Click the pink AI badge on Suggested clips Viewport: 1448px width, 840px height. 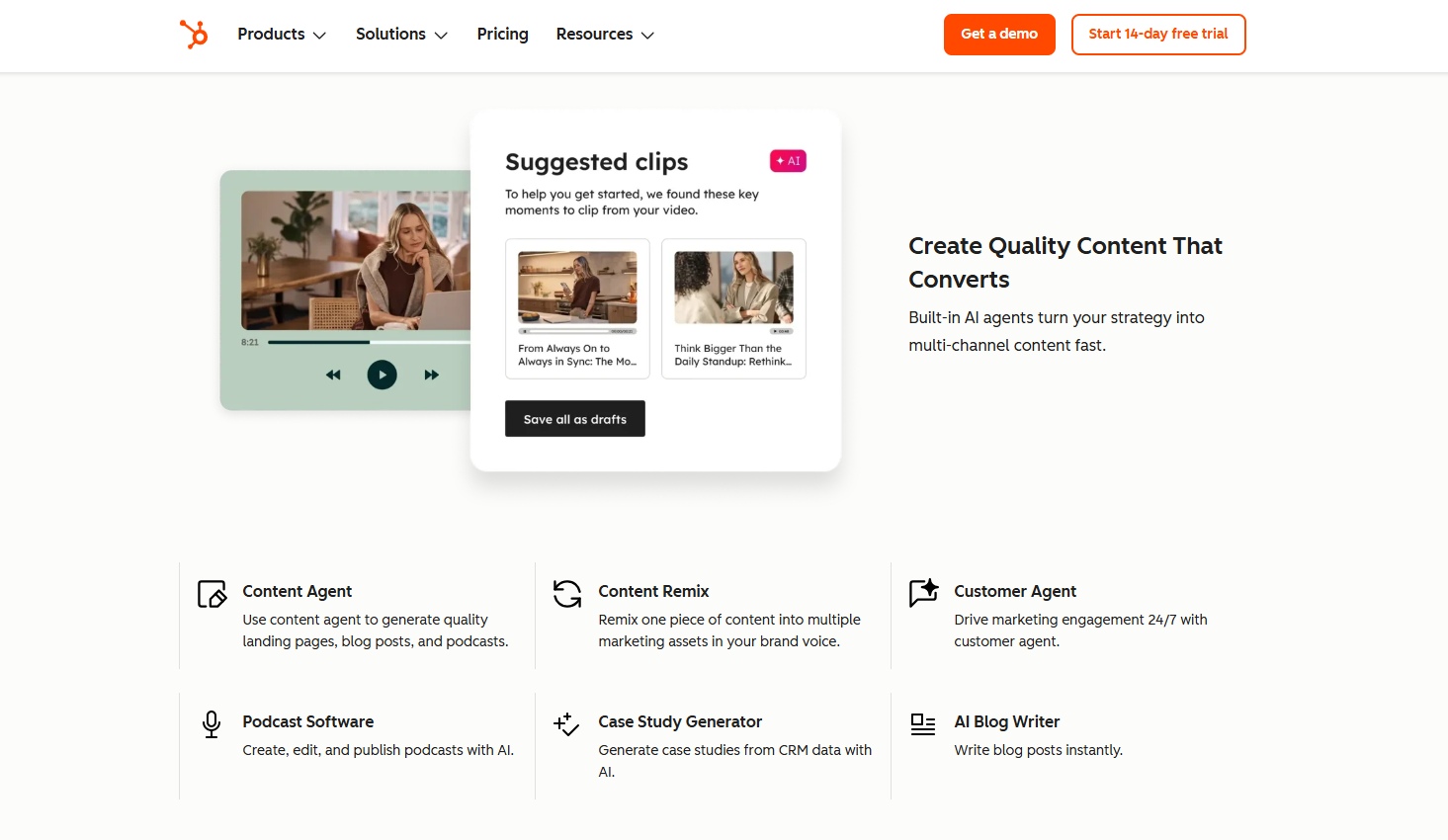pyautogui.click(x=788, y=160)
